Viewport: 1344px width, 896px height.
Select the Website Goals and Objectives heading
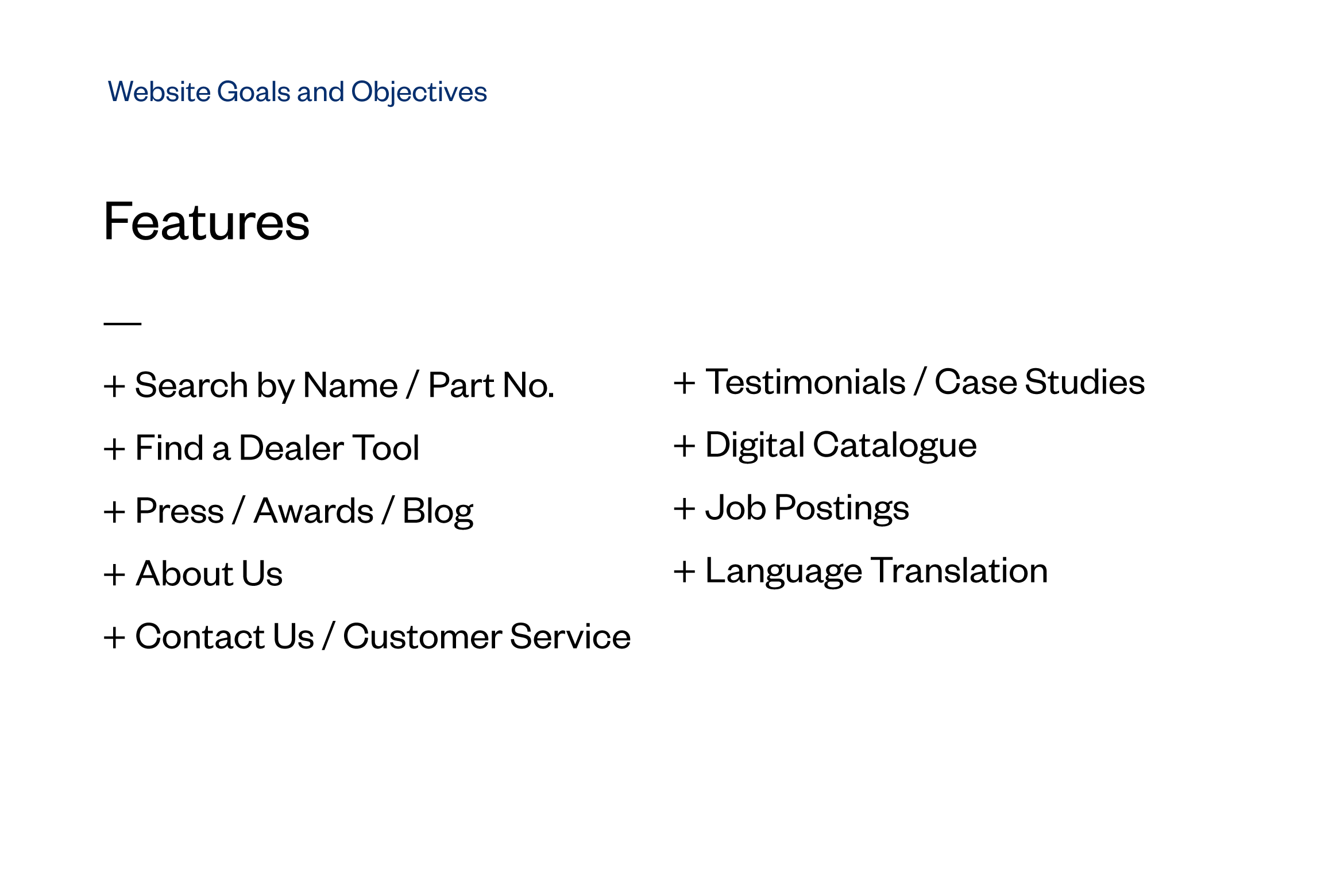(x=298, y=92)
